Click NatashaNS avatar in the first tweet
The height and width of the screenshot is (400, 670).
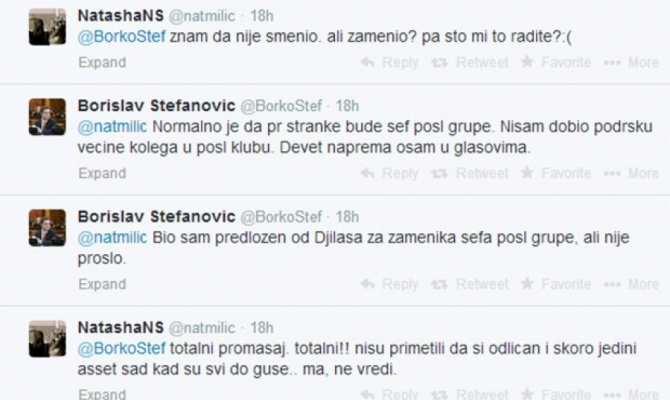tap(47, 27)
